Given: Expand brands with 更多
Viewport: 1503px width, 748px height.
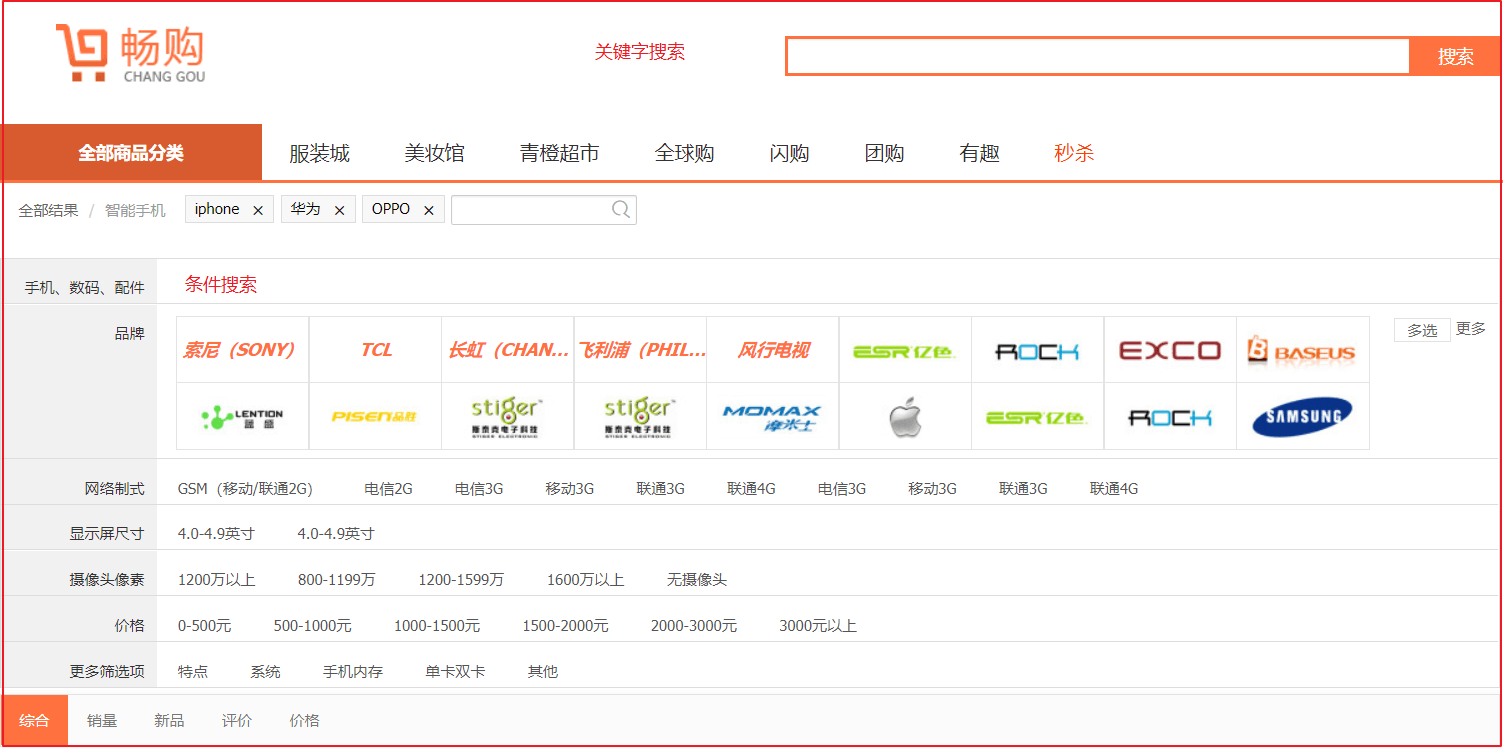Looking at the screenshot, I should tap(1471, 329).
